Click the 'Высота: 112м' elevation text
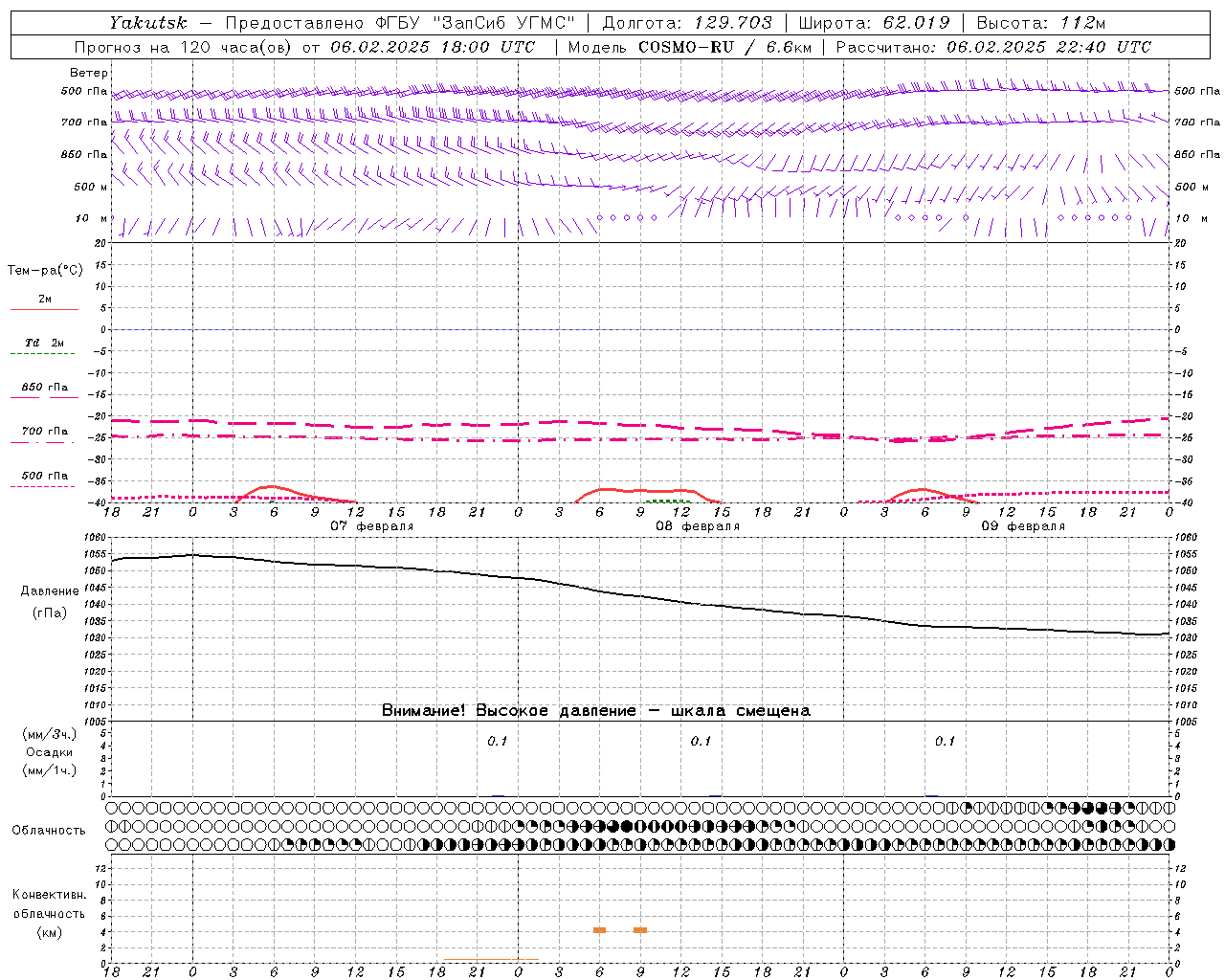The height and width of the screenshot is (980, 1225). tap(1041, 22)
